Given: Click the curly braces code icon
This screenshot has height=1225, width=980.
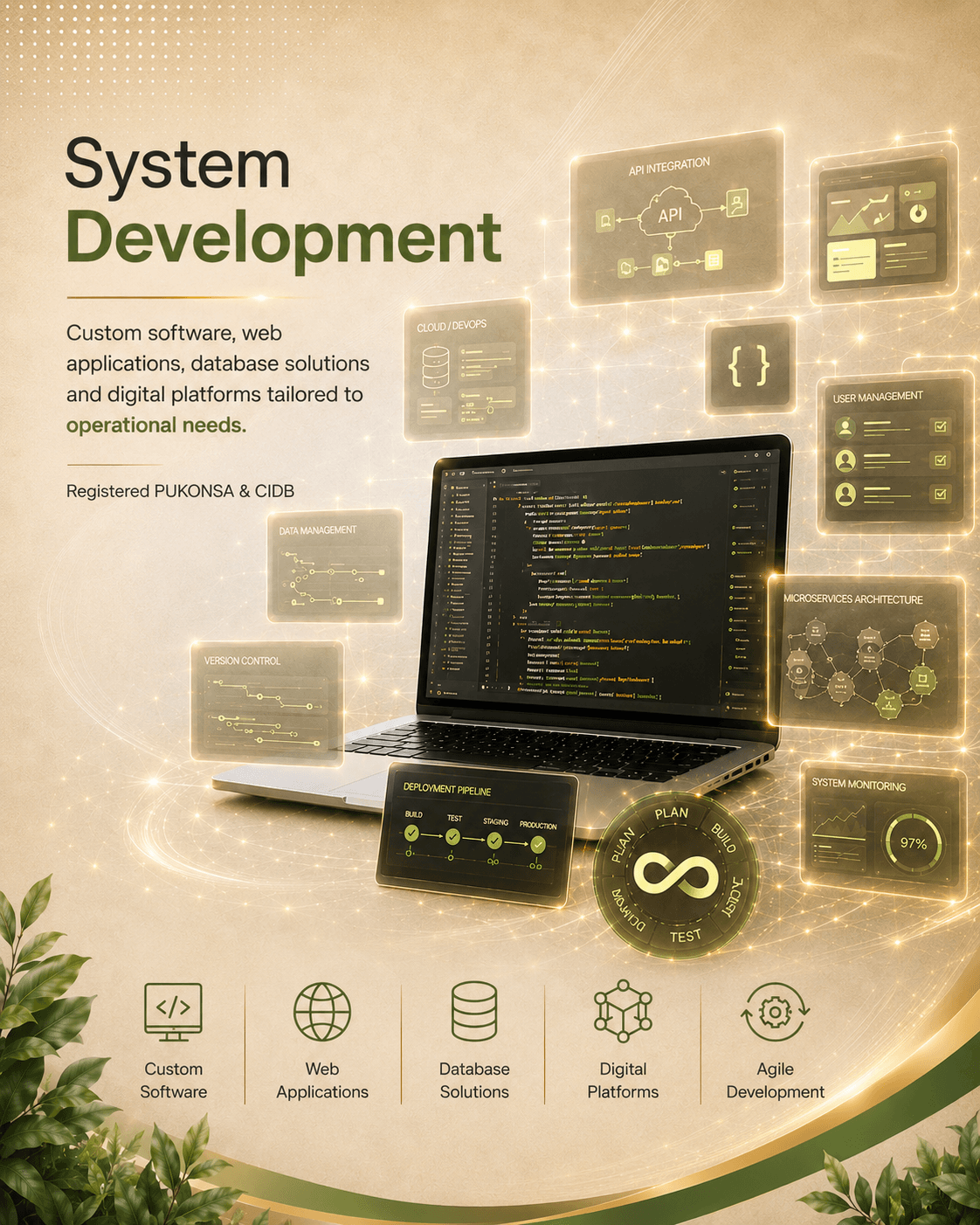Looking at the screenshot, I should 749,365.
